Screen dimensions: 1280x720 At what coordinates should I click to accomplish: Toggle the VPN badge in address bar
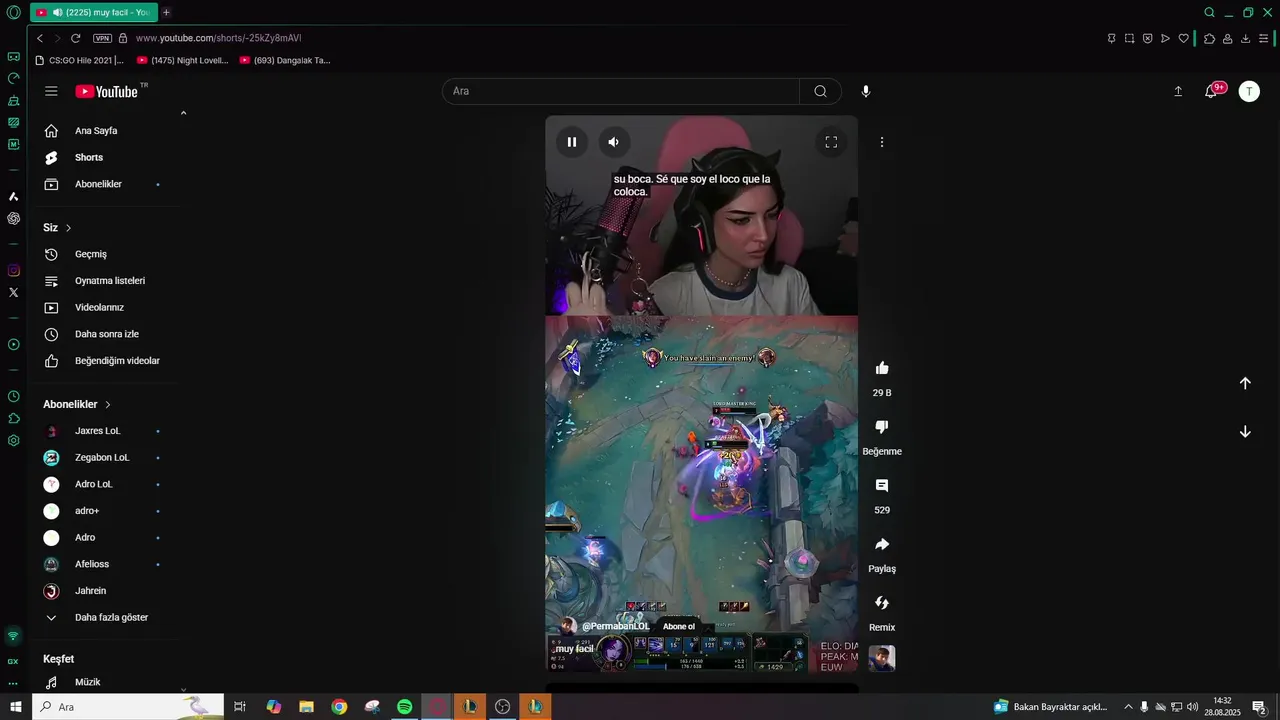(102, 38)
